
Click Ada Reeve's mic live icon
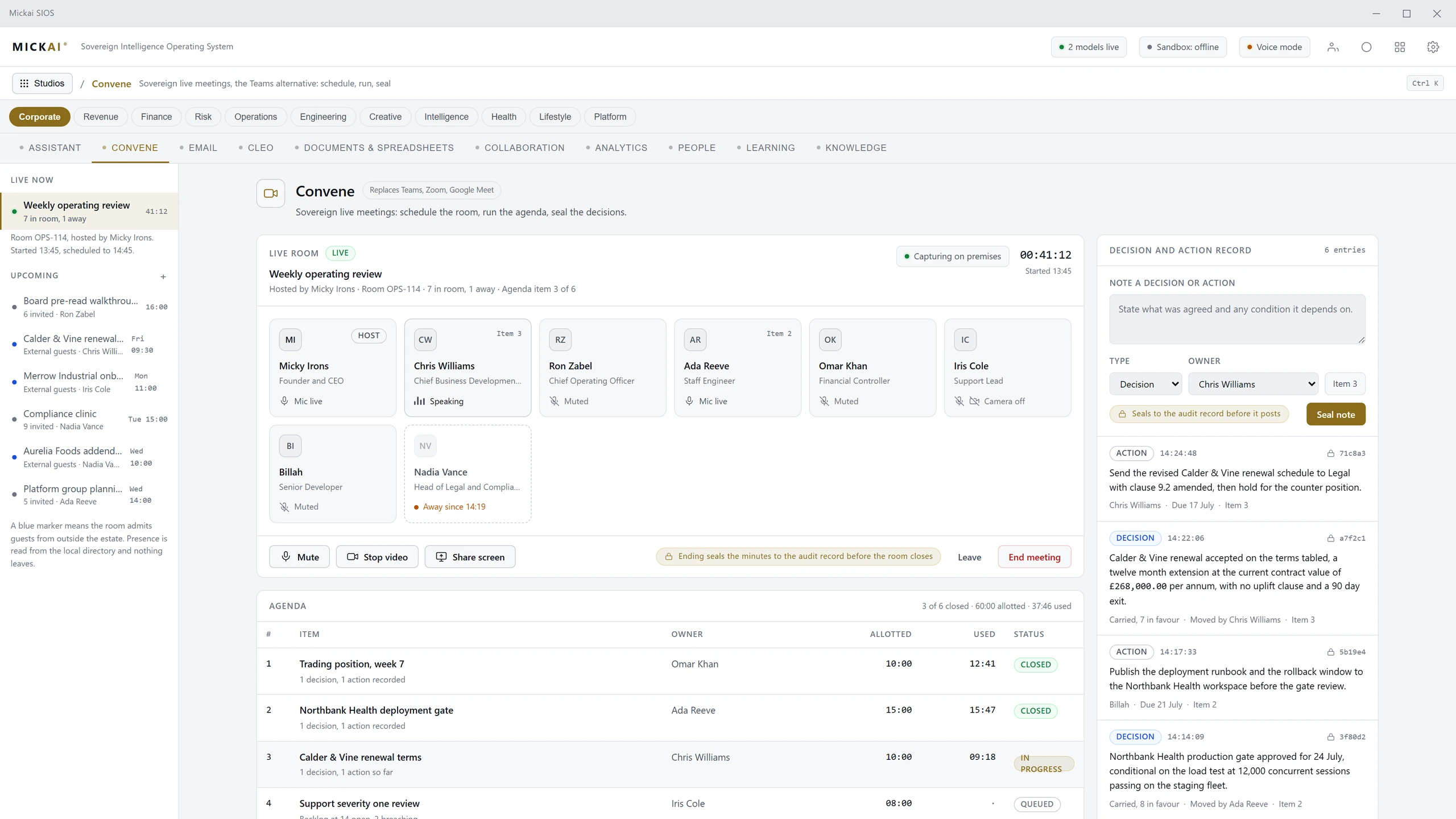pyautogui.click(x=689, y=401)
